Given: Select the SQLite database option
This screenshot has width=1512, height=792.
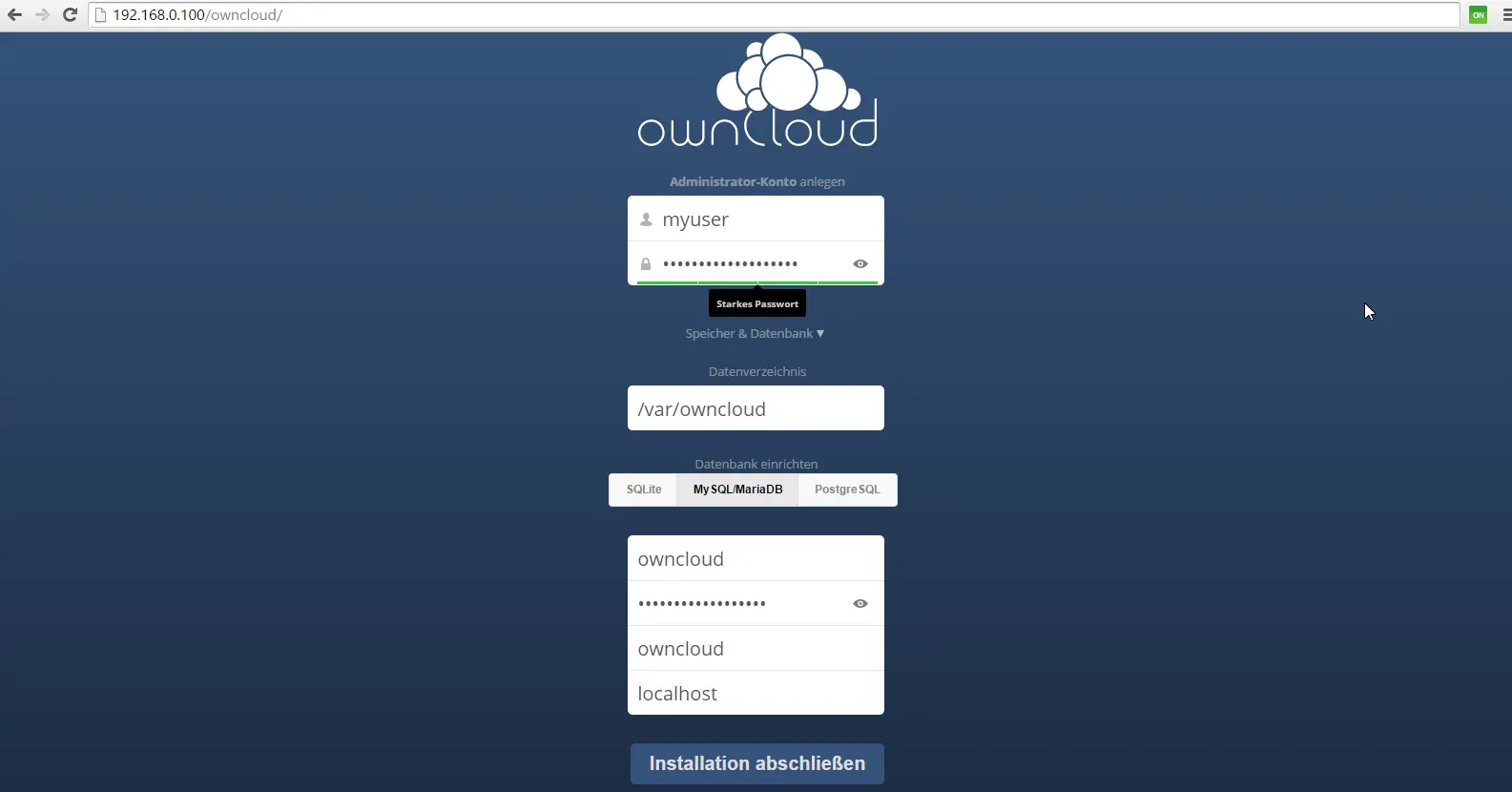Looking at the screenshot, I should [644, 490].
